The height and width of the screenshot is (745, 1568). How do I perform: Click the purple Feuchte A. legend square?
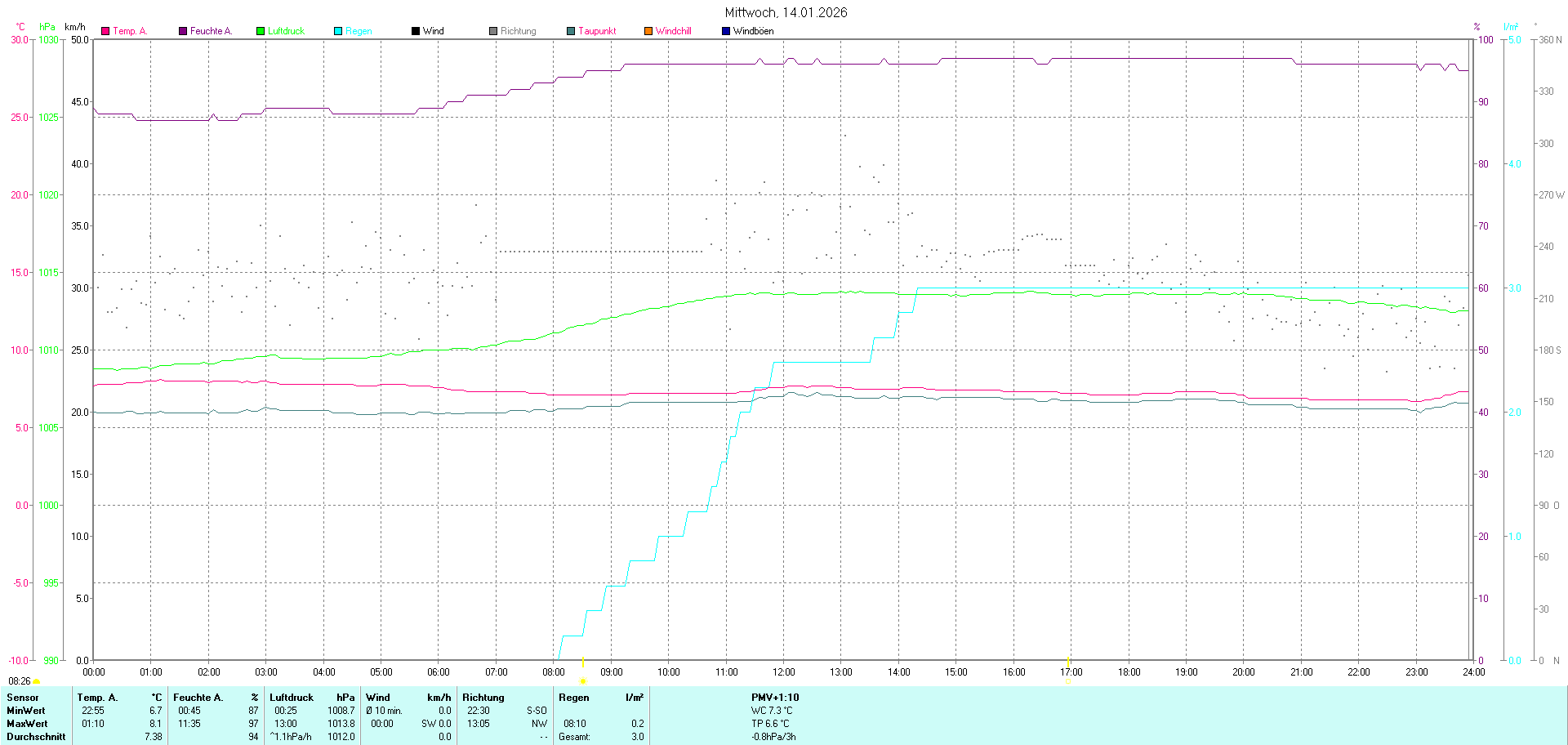point(183,31)
